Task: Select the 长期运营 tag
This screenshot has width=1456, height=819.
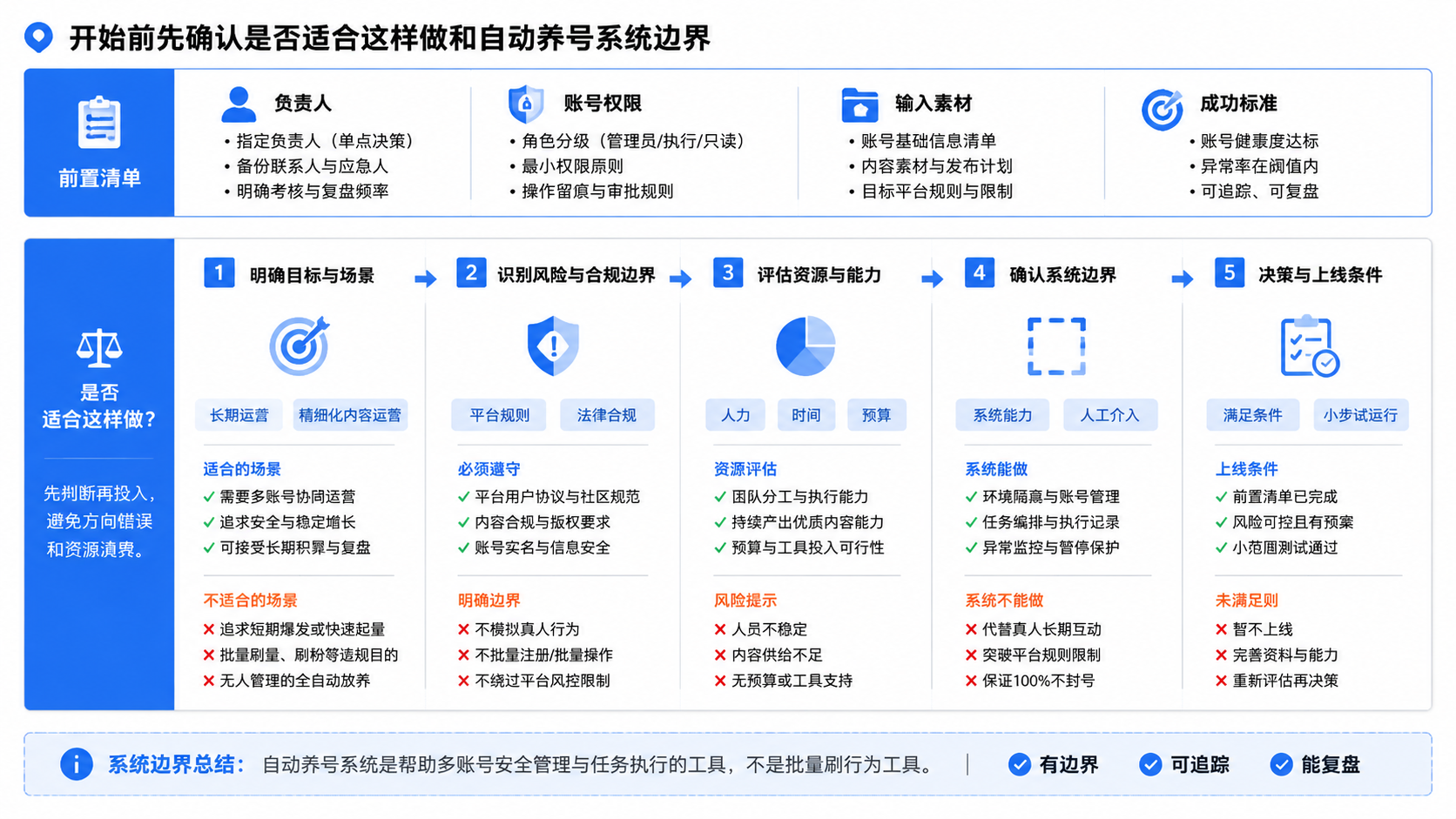Action: pyautogui.click(x=239, y=415)
